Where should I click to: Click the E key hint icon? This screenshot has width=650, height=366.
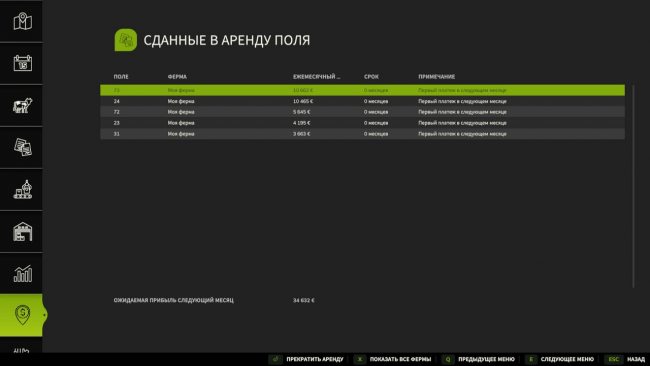coord(531,359)
